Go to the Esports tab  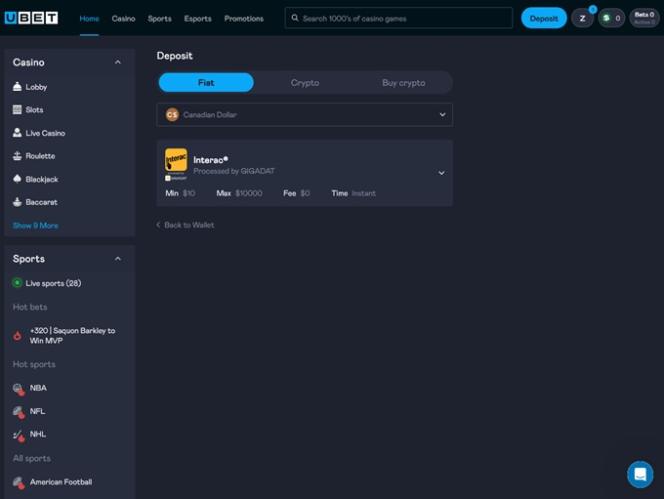[197, 18]
